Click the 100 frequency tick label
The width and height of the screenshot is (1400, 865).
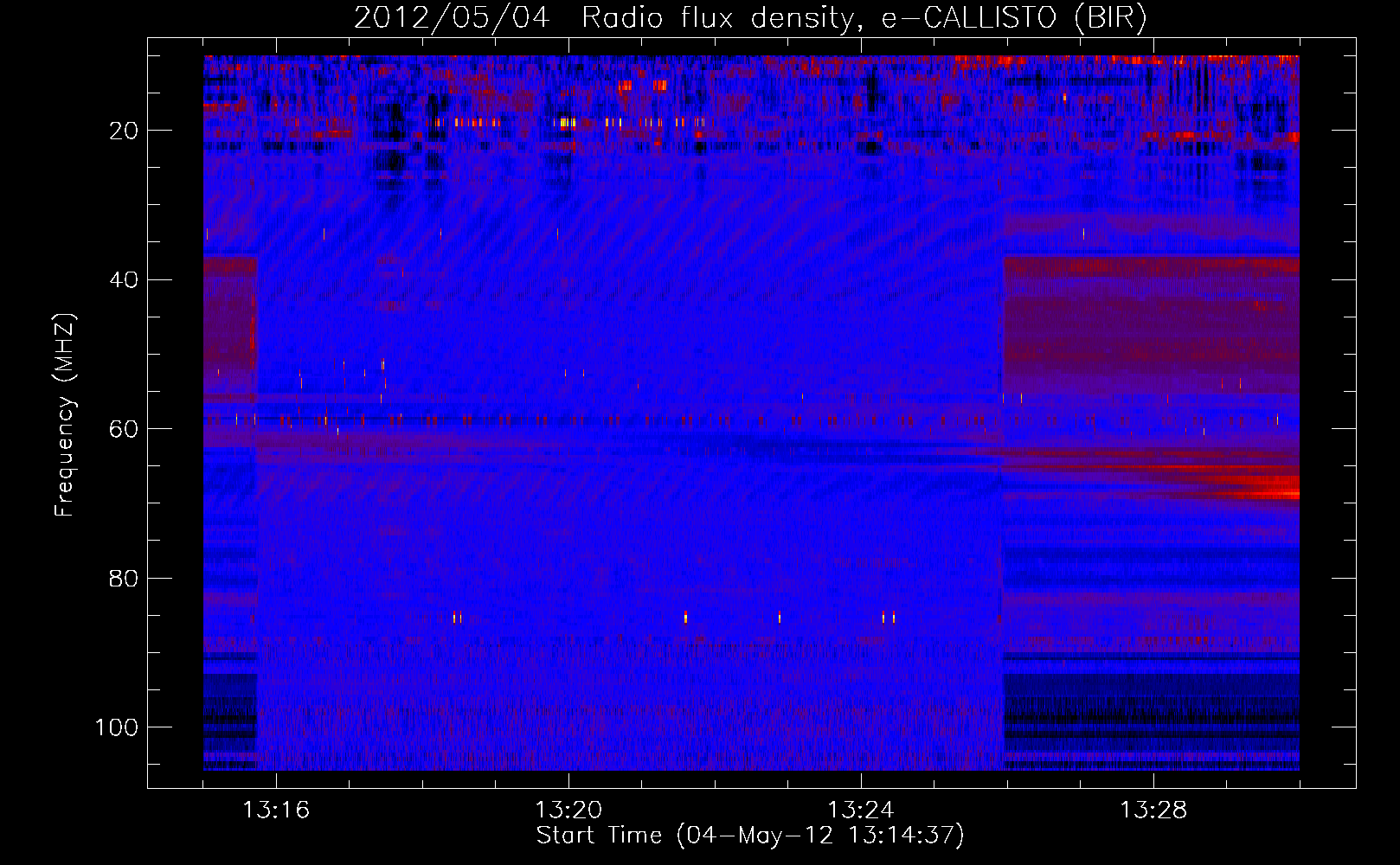tap(117, 727)
